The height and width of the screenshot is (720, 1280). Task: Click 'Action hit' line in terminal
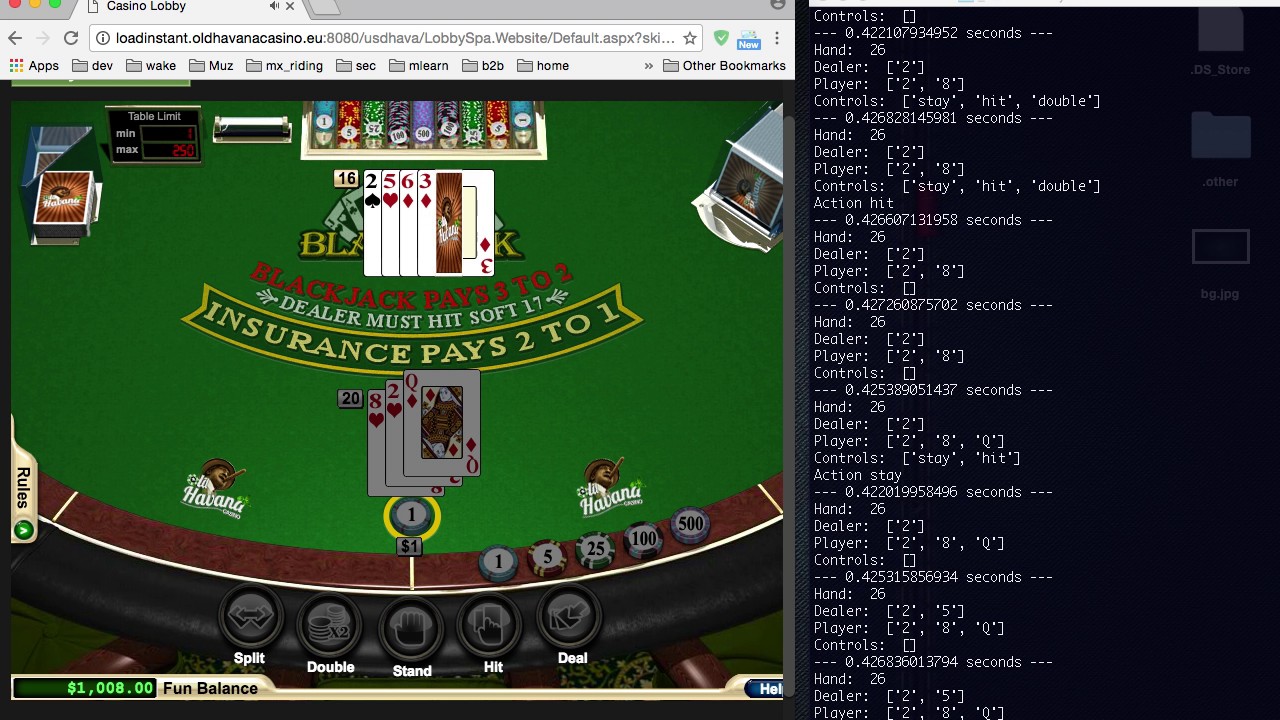point(853,203)
